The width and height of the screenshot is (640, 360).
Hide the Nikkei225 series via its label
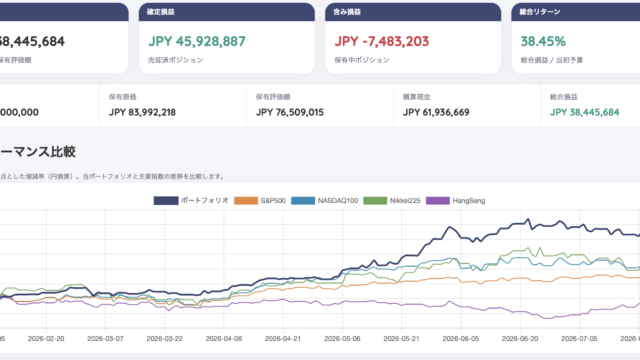[405, 200]
